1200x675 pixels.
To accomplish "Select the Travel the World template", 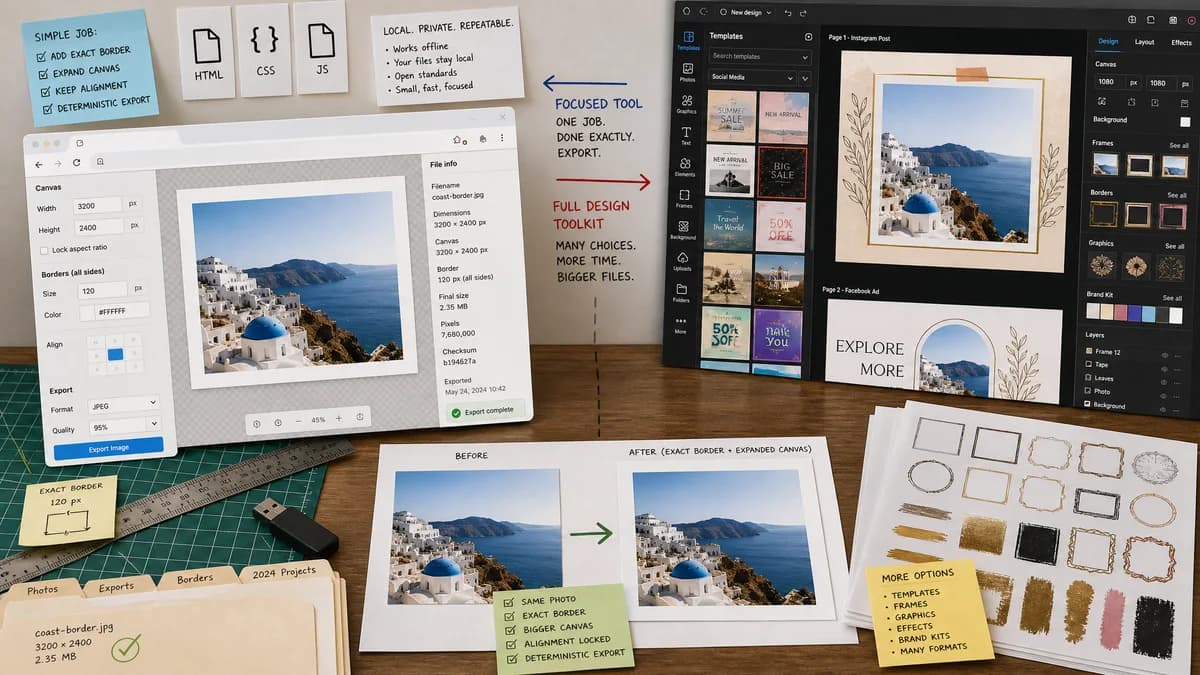I will tap(728, 225).
